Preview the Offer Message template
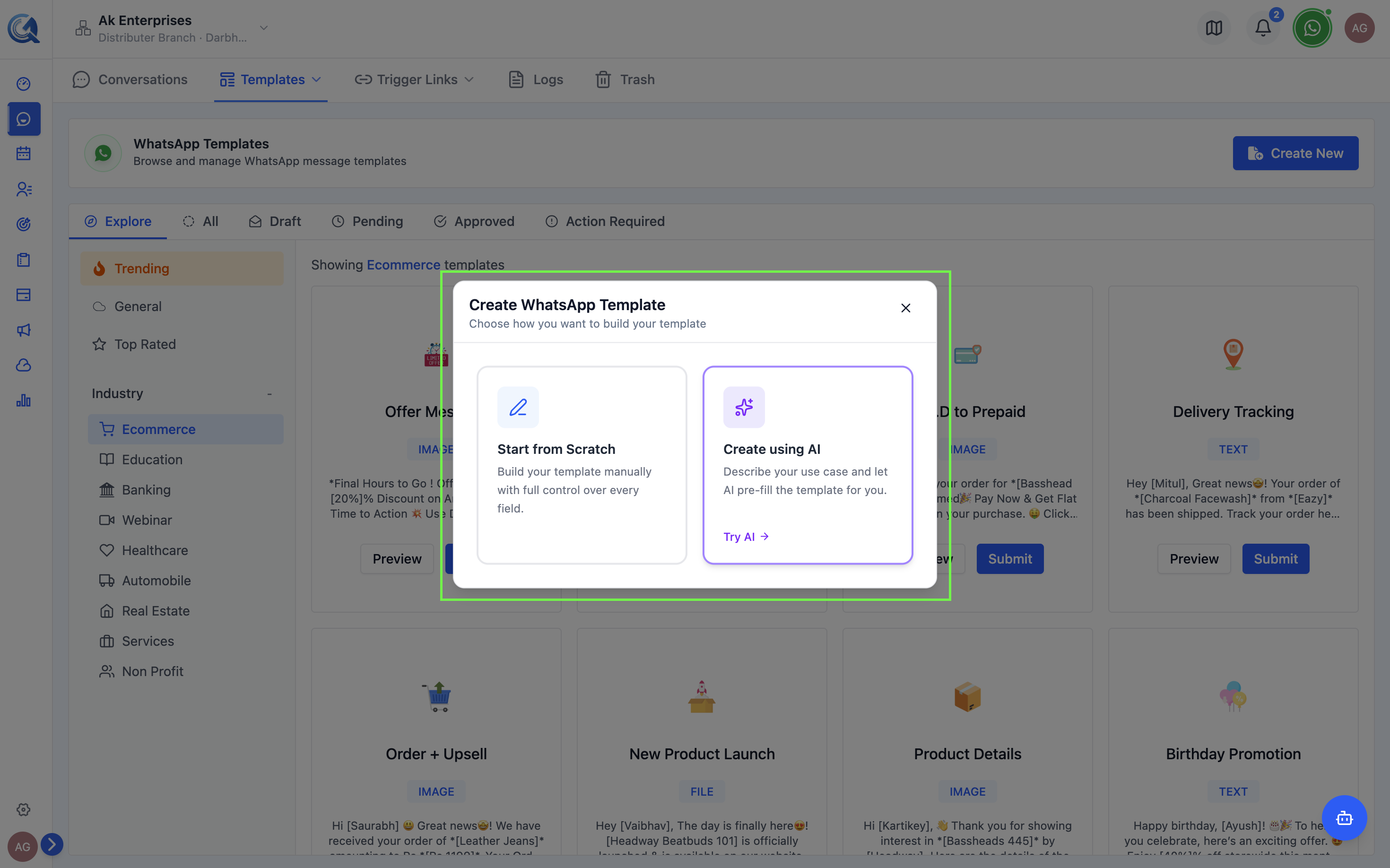 397,559
